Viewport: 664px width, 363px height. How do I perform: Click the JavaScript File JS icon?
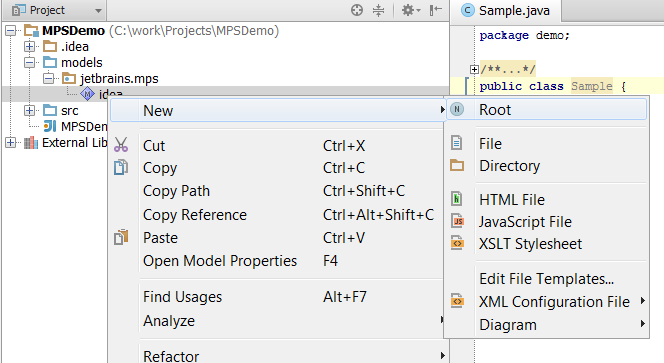point(457,221)
